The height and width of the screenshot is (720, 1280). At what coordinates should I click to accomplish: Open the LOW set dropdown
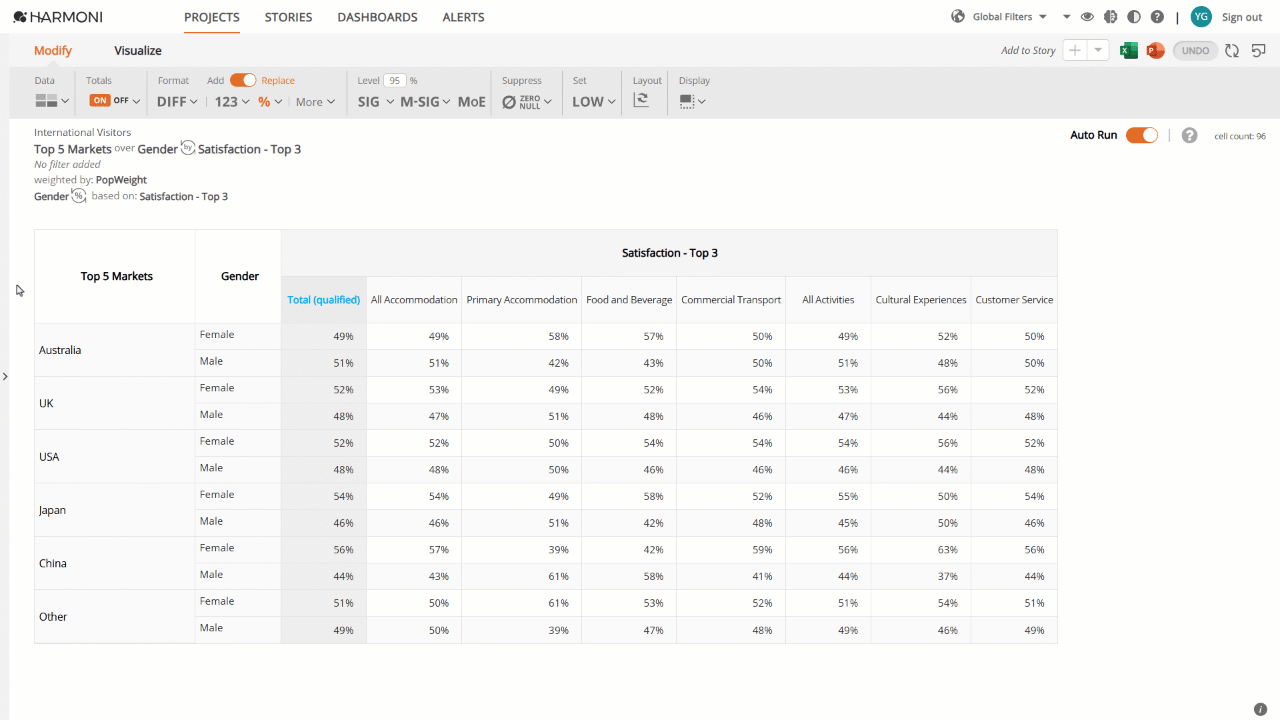(x=594, y=102)
